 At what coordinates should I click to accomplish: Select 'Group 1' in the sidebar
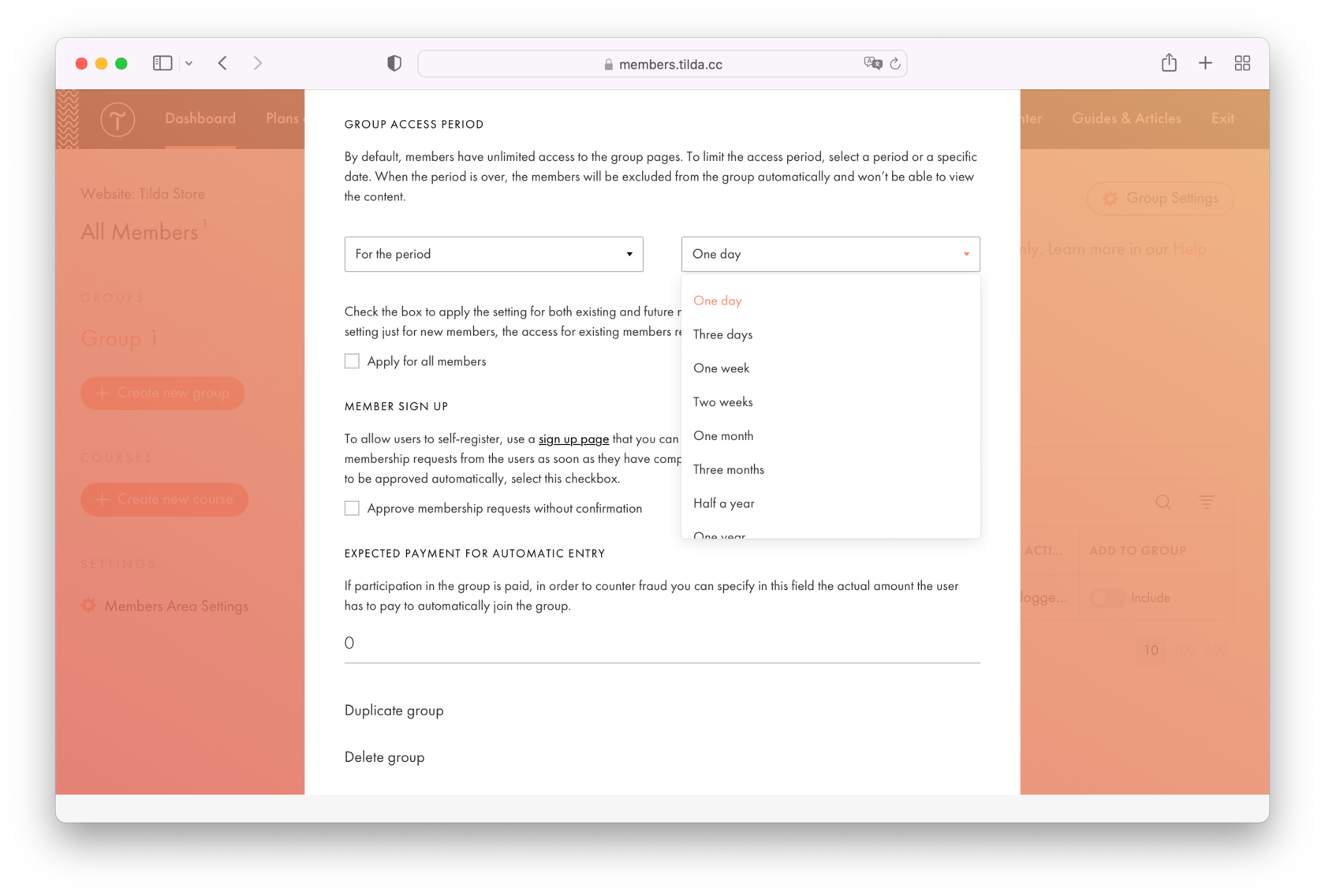pos(119,338)
